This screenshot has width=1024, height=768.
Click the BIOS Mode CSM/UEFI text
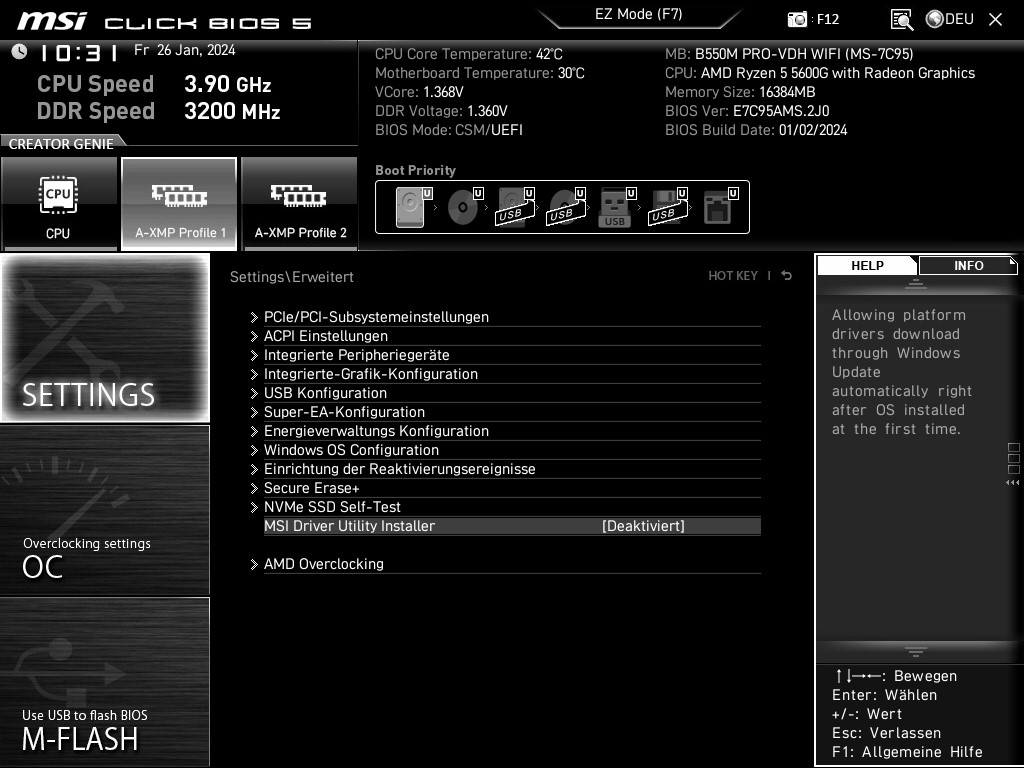[449, 130]
